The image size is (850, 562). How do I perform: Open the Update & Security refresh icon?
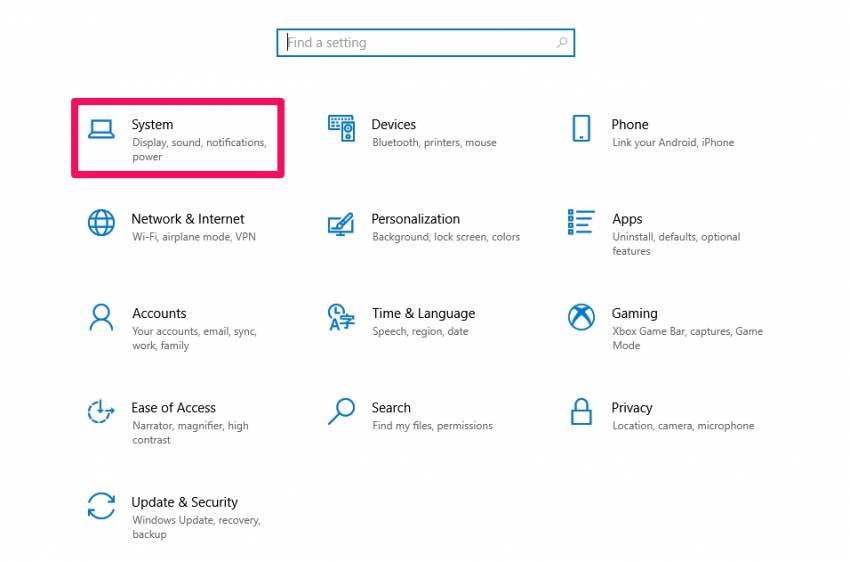(101, 506)
